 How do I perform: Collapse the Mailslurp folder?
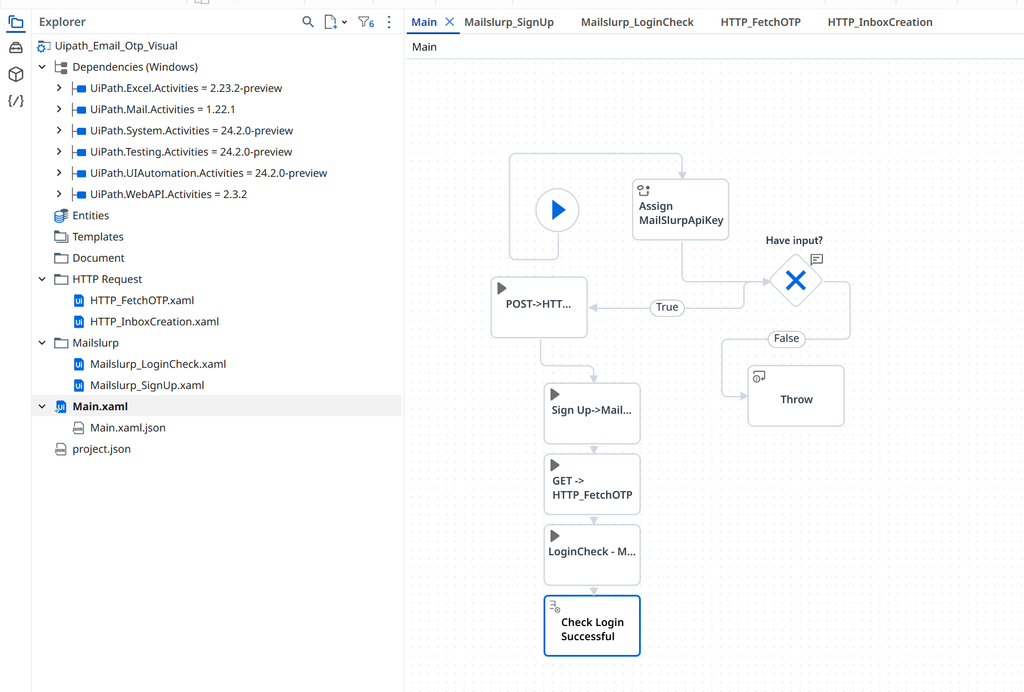coord(42,343)
